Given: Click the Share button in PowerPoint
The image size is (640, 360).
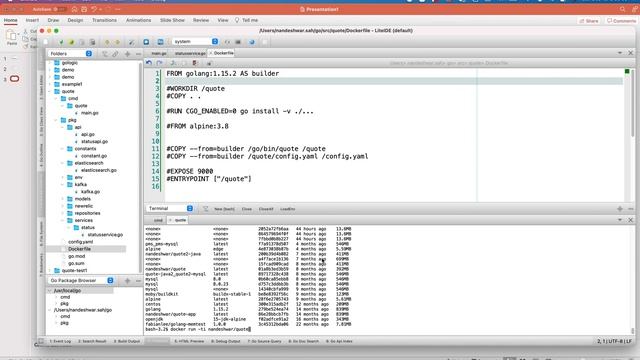Looking at the screenshot, I should point(589,20).
